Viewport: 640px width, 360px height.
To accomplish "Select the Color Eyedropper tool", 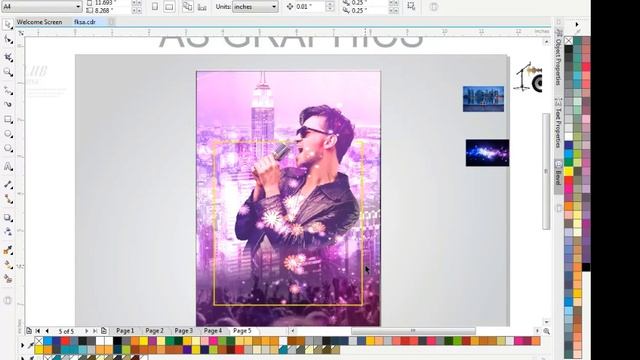I will click(8, 250).
